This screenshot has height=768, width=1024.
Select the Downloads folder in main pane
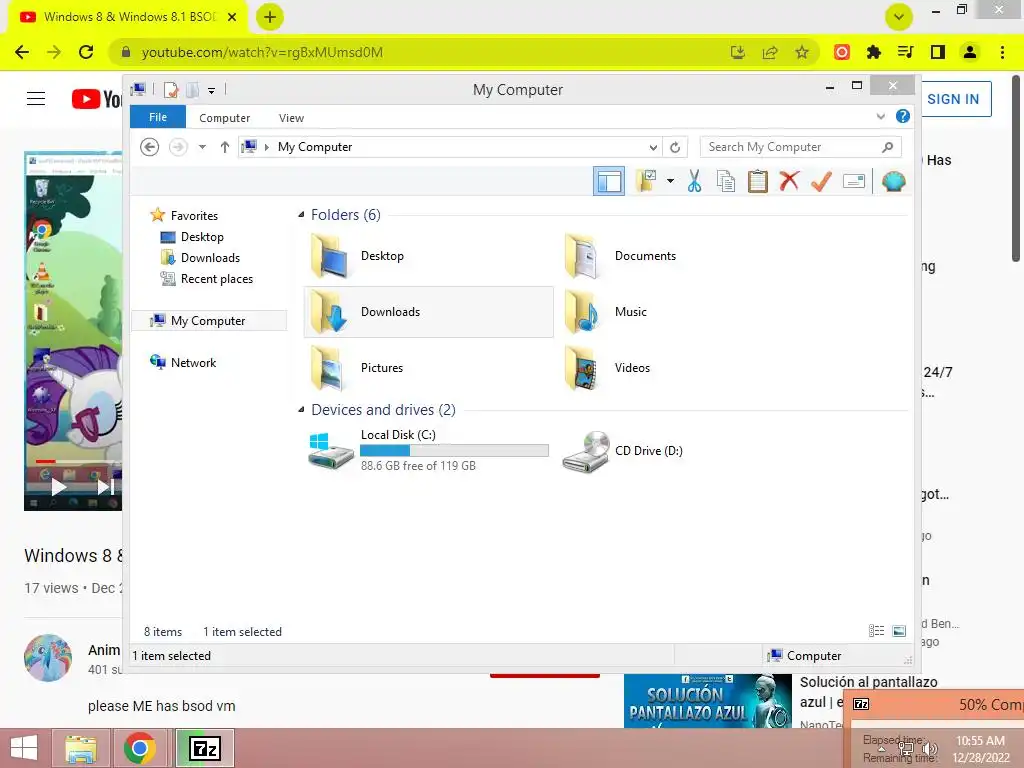[x=428, y=312]
